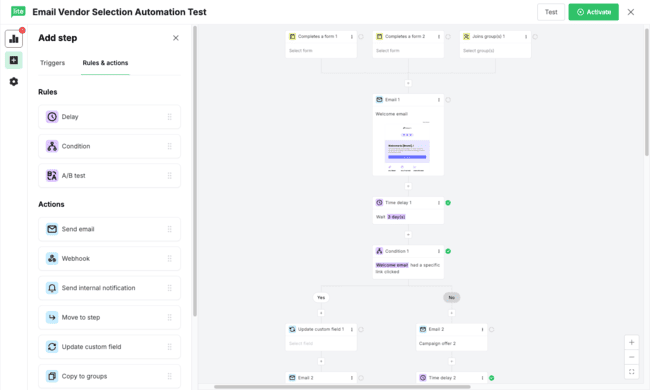
Task: Open the options menu on Update custom field 1
Action: (x=352, y=329)
